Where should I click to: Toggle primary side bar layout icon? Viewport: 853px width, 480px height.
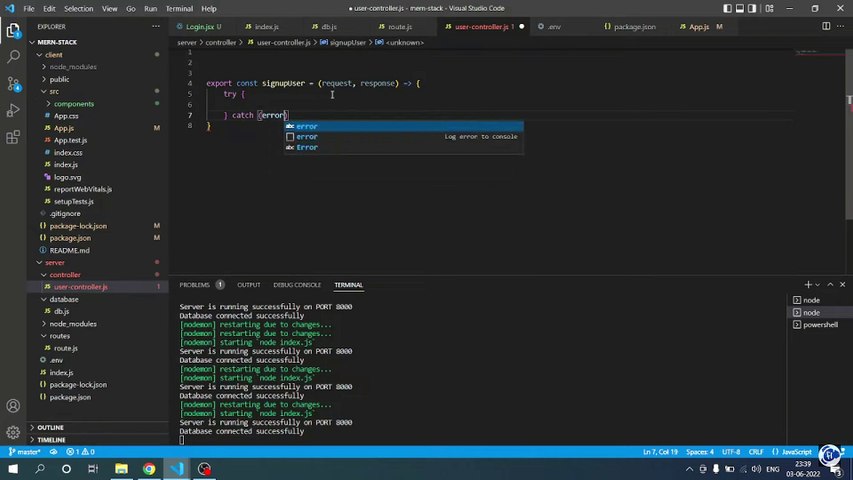point(727,8)
